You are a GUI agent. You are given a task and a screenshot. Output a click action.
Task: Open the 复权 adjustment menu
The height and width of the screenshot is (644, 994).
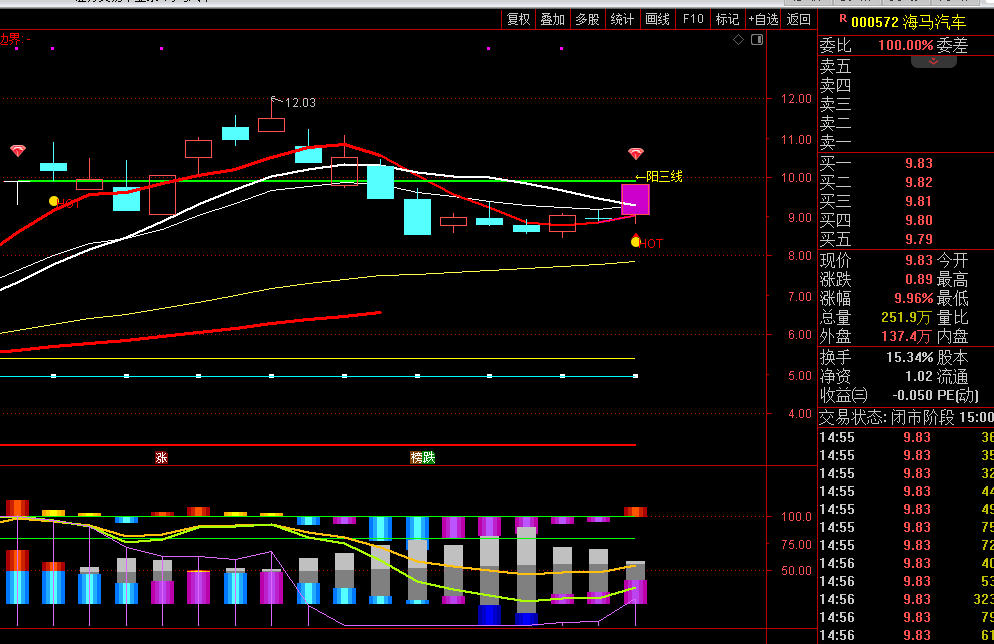(518, 19)
